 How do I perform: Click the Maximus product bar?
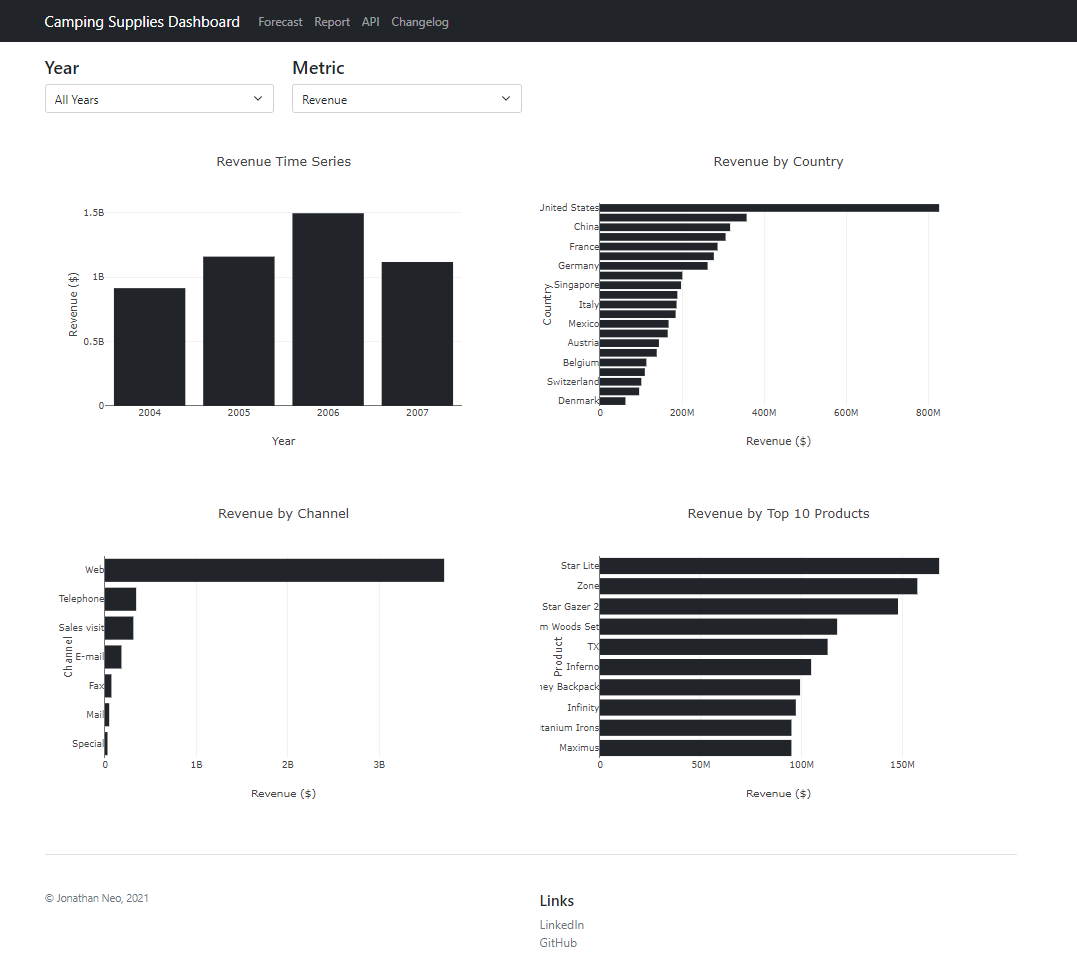[695, 748]
